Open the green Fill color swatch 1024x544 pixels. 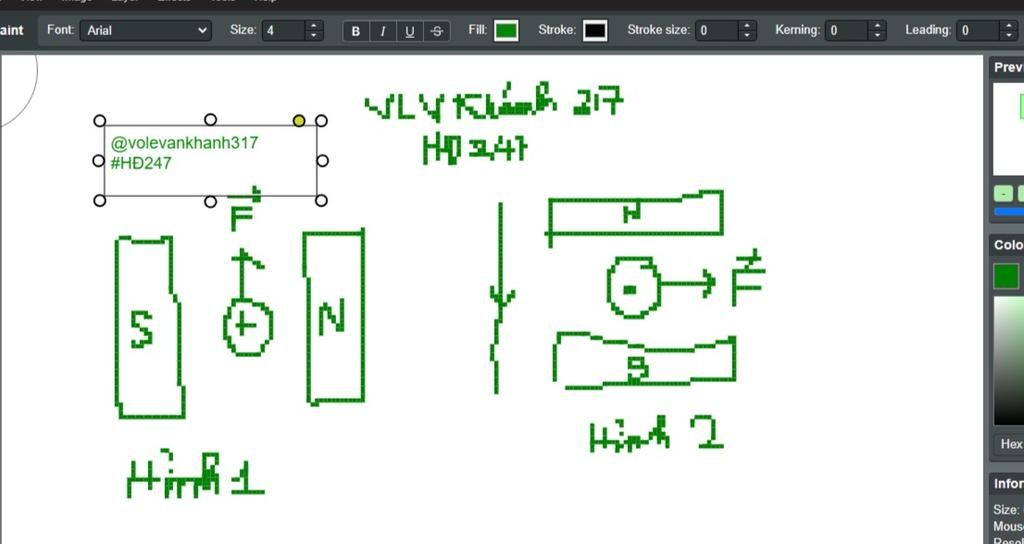point(506,30)
